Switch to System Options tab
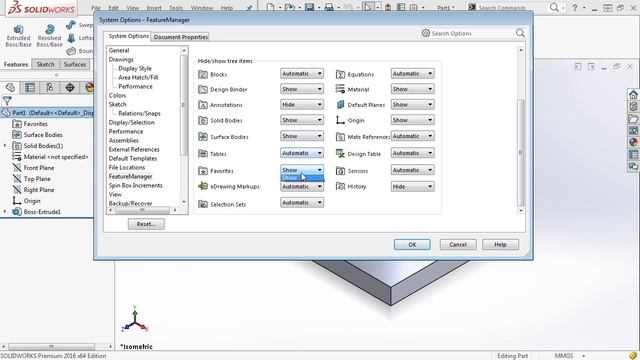 128,36
